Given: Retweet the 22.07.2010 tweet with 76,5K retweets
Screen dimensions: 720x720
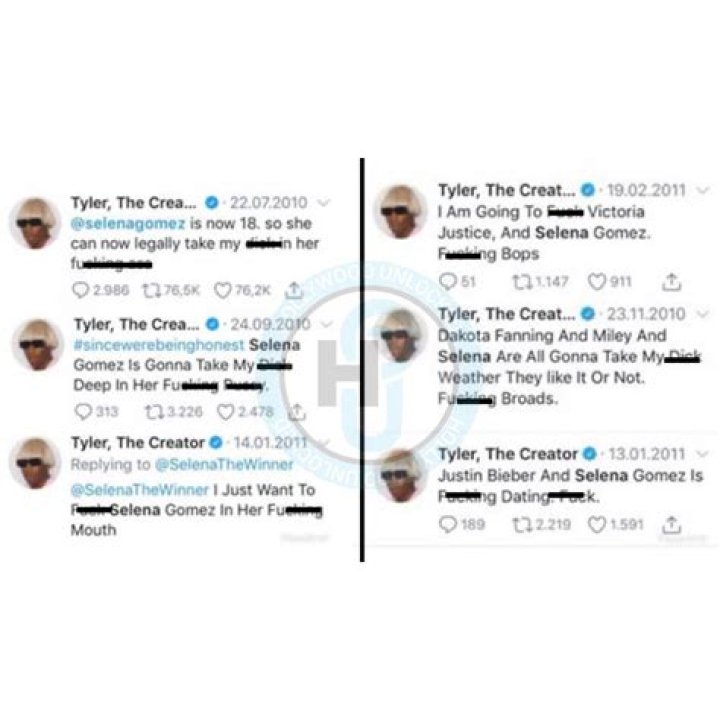Looking at the screenshot, I should tap(151, 290).
